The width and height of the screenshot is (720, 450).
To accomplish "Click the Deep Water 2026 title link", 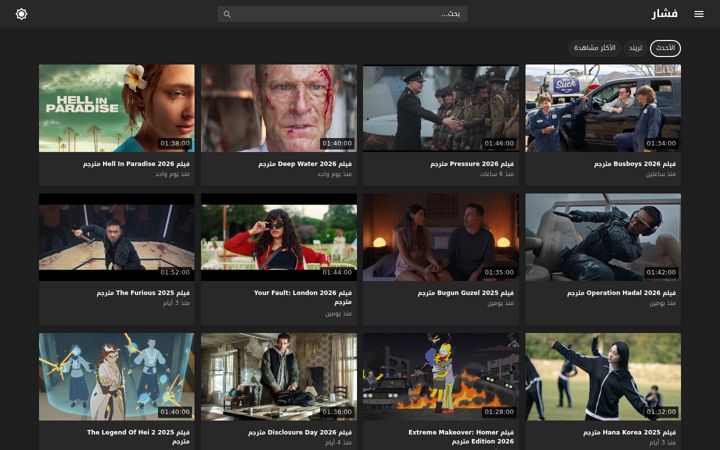I will coord(305,164).
